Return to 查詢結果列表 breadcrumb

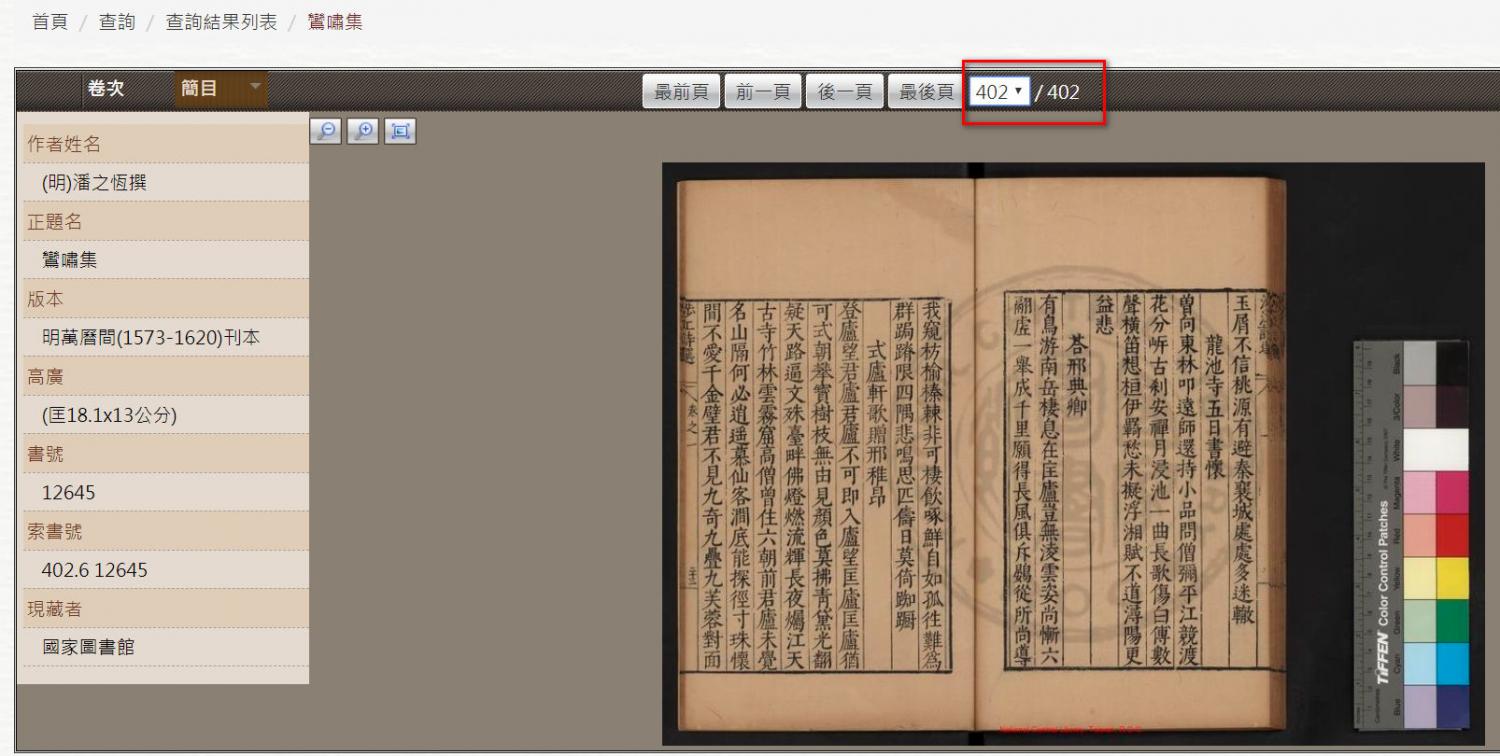(221, 22)
